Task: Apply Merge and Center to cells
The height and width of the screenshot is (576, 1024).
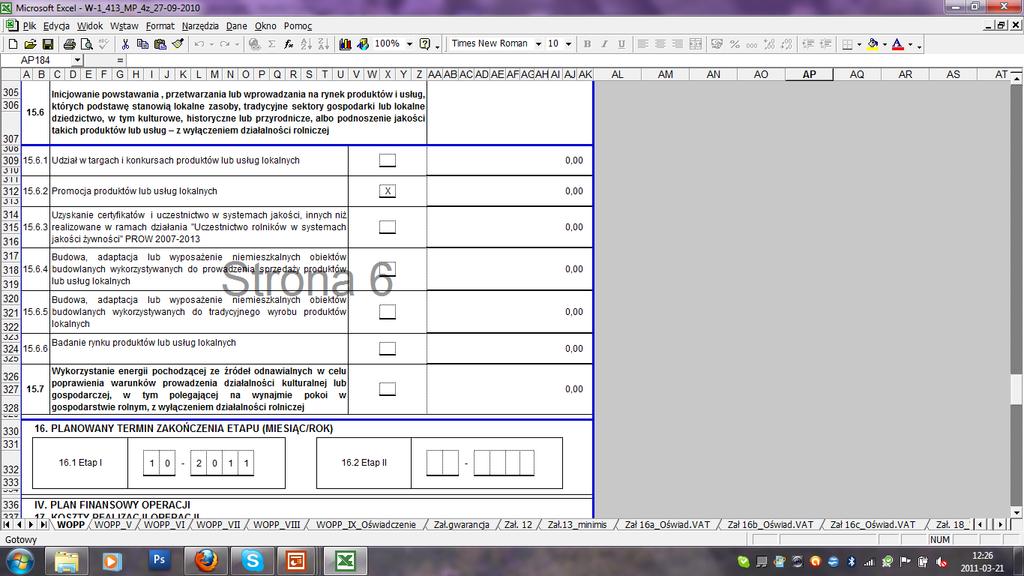Action: tap(696, 44)
